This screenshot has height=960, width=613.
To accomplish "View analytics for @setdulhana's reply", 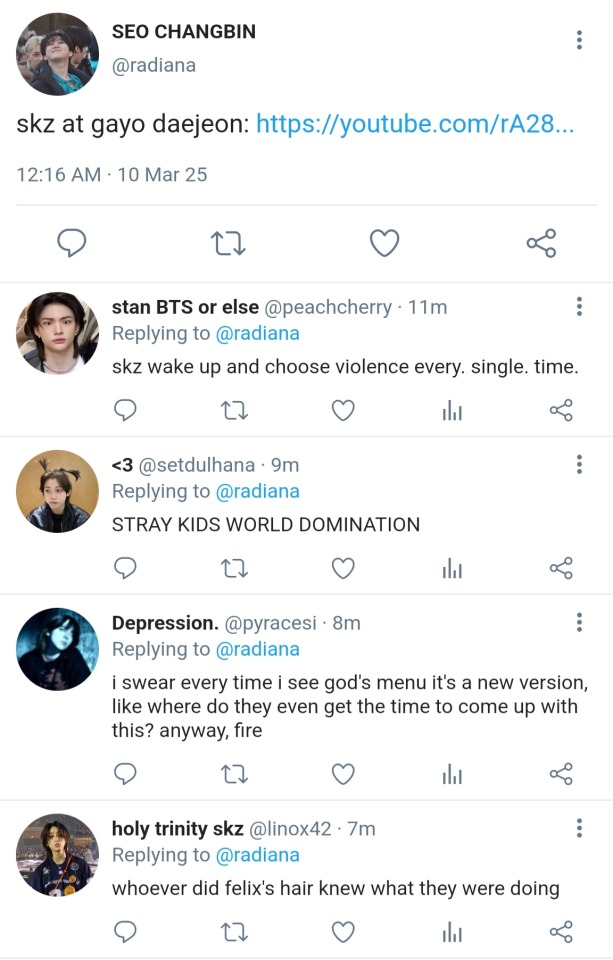I will click(452, 568).
